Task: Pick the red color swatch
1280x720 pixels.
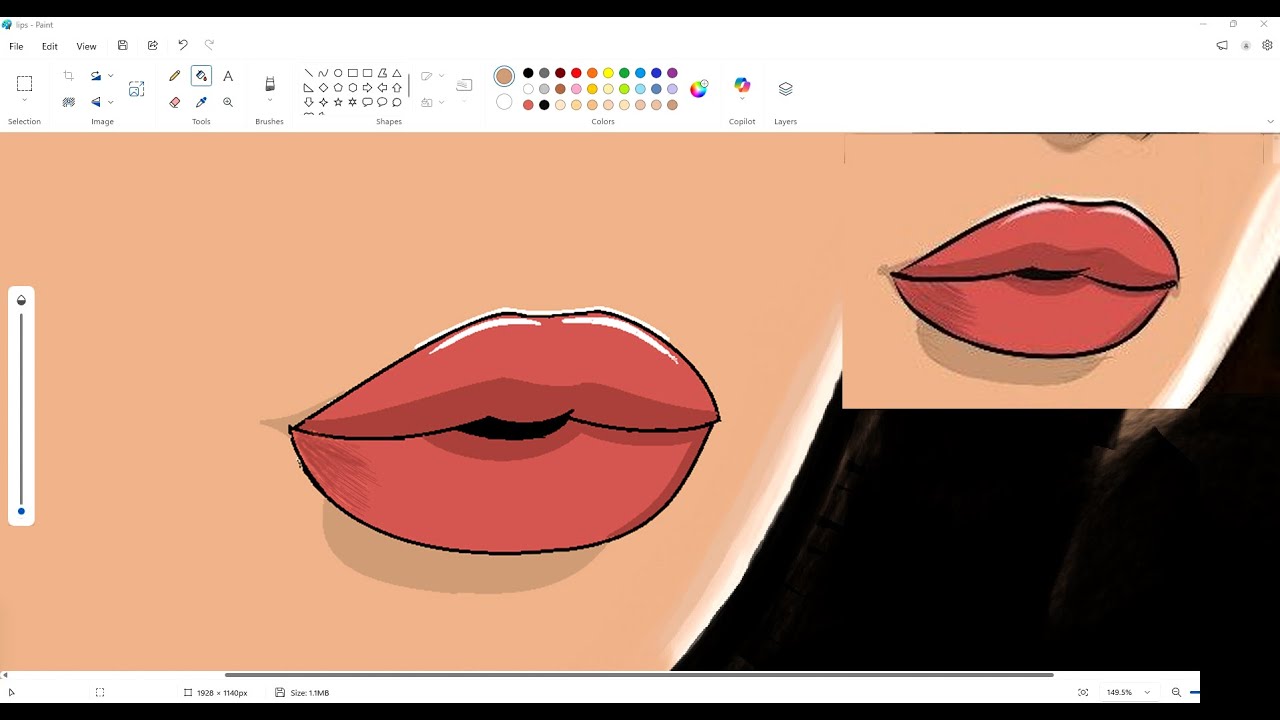Action: pyautogui.click(x=576, y=73)
